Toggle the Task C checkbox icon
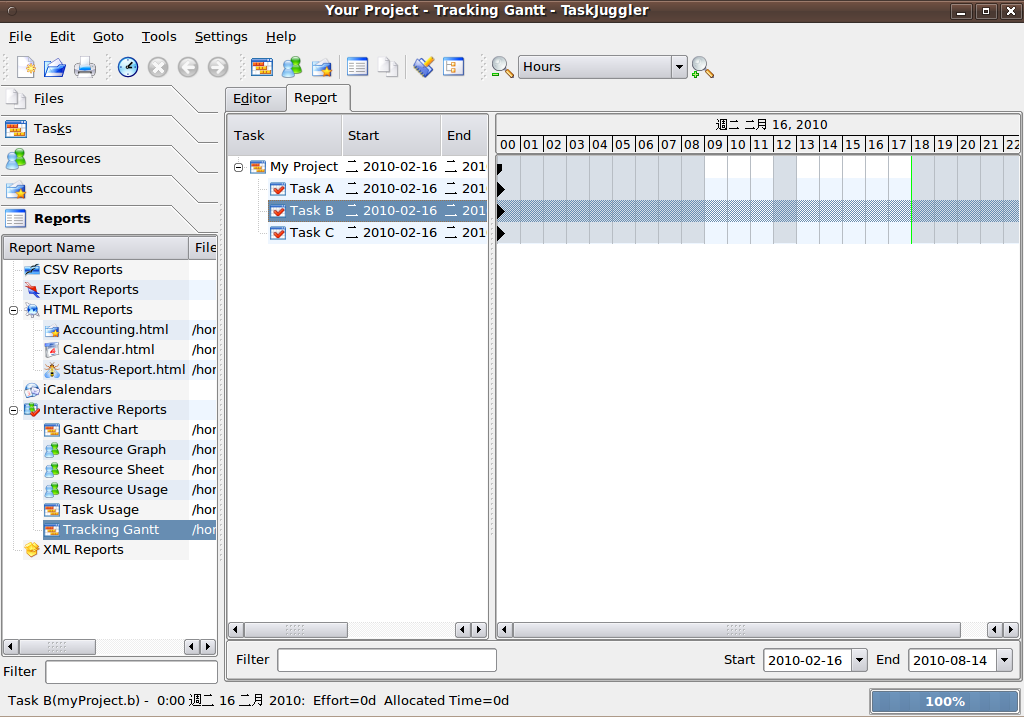Viewport: 1024px width, 717px height. (278, 233)
